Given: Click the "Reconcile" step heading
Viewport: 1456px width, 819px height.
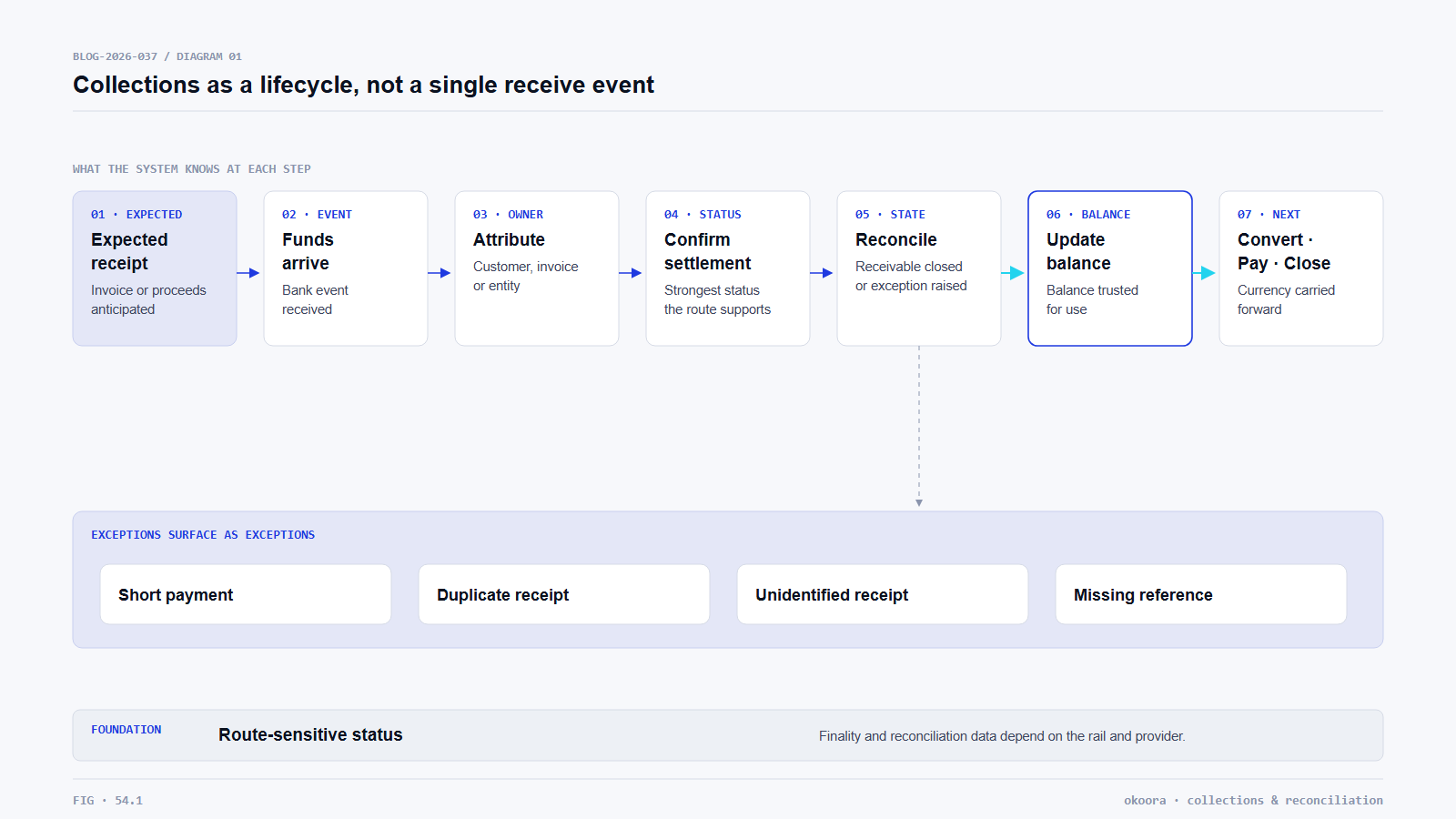Looking at the screenshot, I should pyautogui.click(x=895, y=239).
